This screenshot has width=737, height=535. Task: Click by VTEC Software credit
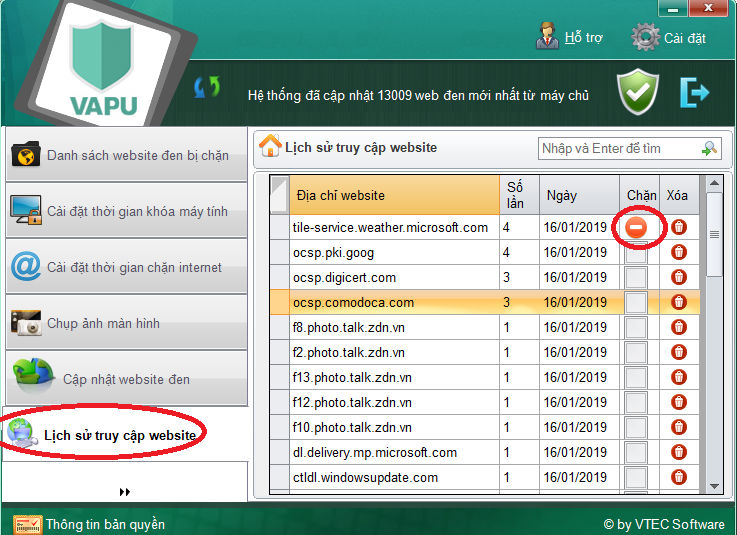[x=664, y=524]
